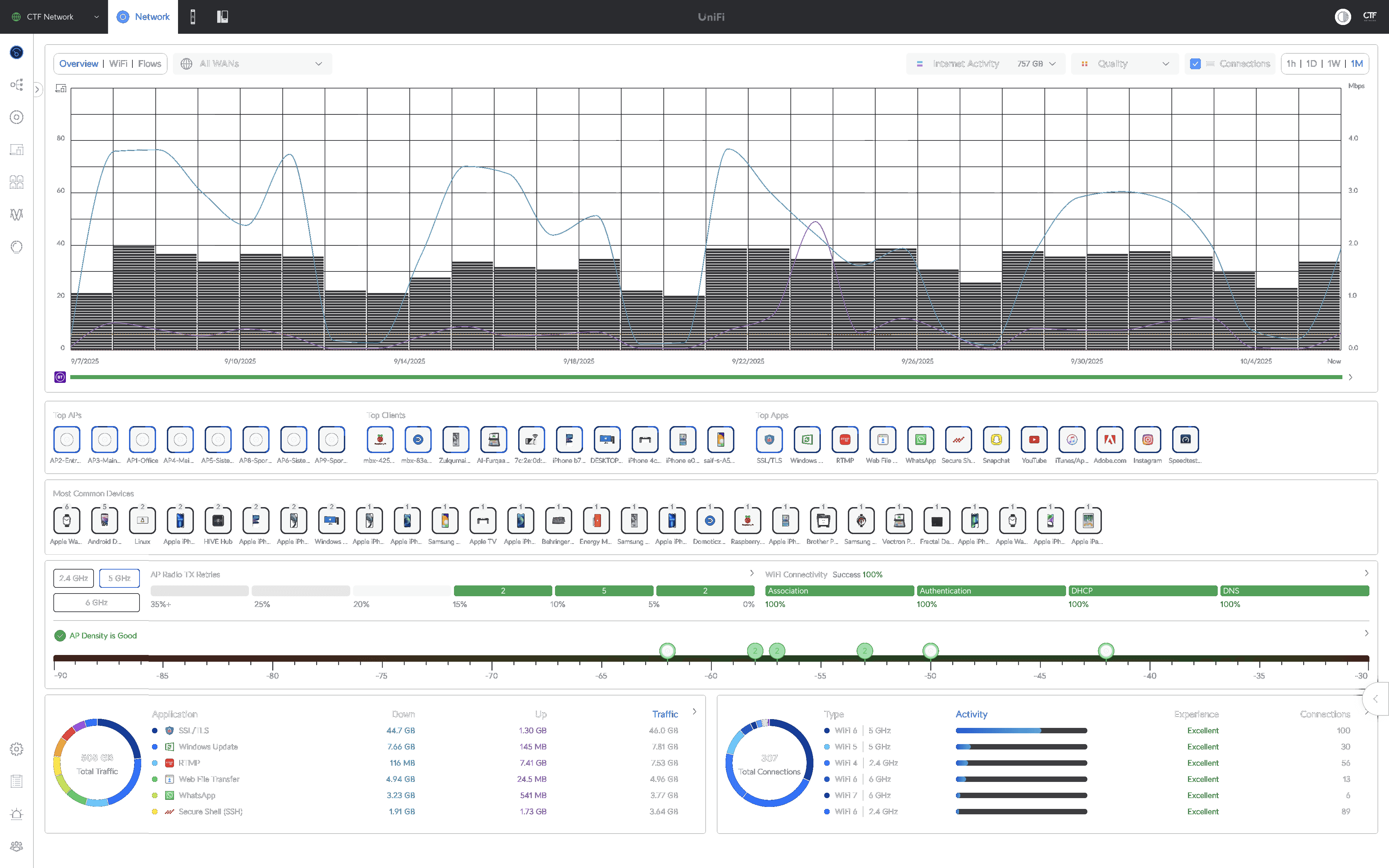The image size is (1389, 868).
Task: Sort applications by Traffic column
Action: click(x=664, y=714)
